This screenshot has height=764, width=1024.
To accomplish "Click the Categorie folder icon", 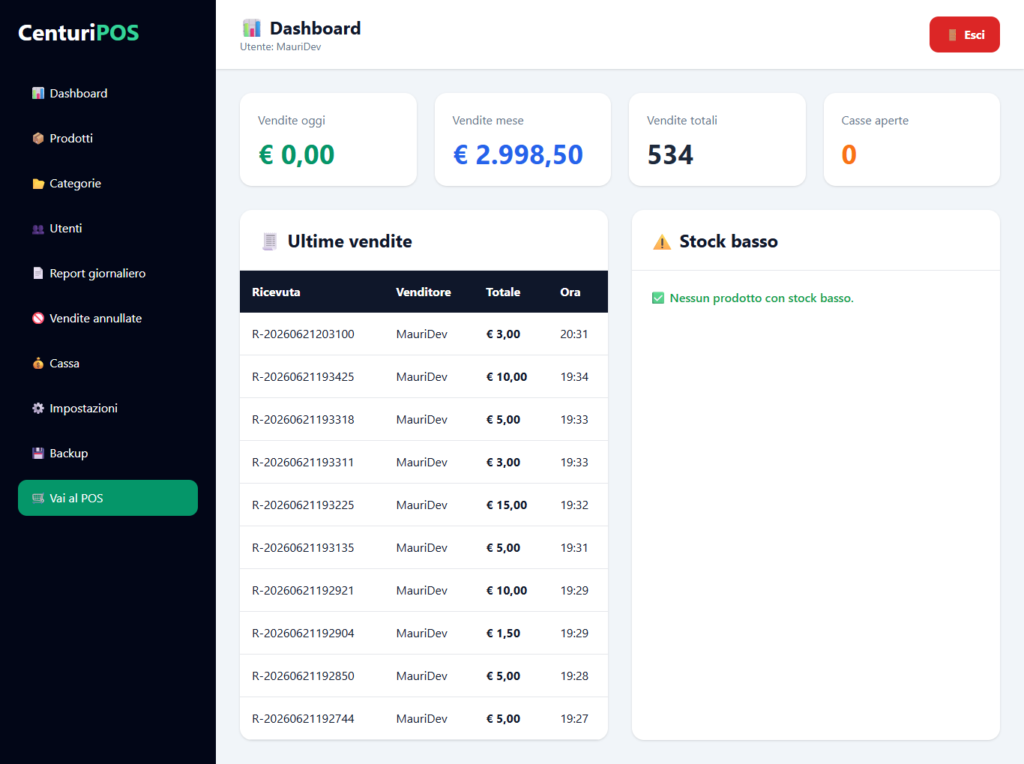I will pos(38,183).
